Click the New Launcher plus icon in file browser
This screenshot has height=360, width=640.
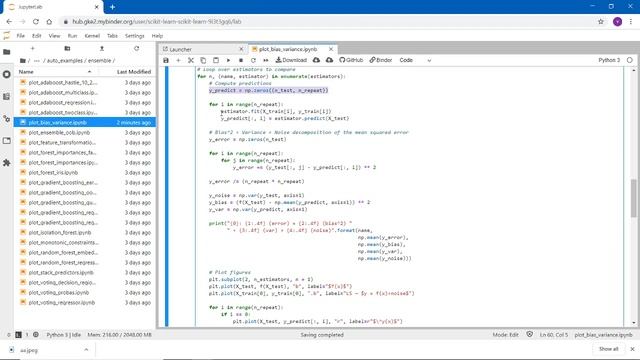[x=33, y=49]
